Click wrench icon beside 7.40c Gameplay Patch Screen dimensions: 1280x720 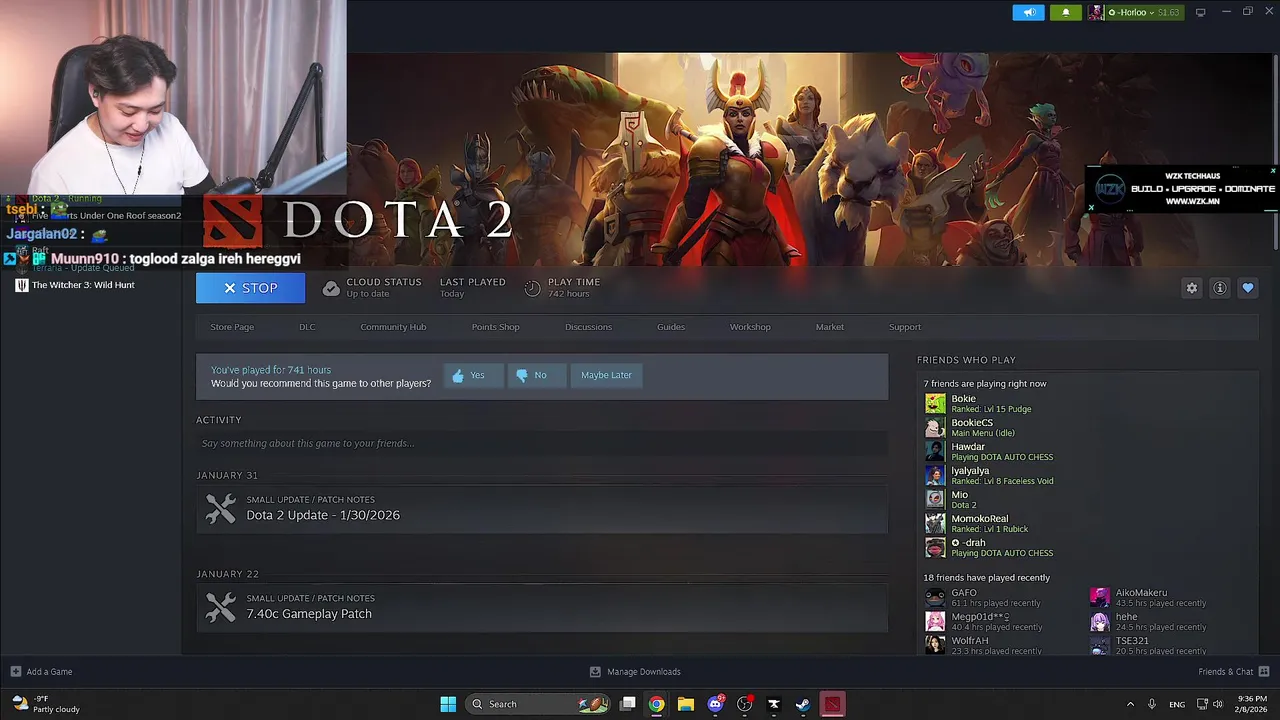click(x=220, y=607)
